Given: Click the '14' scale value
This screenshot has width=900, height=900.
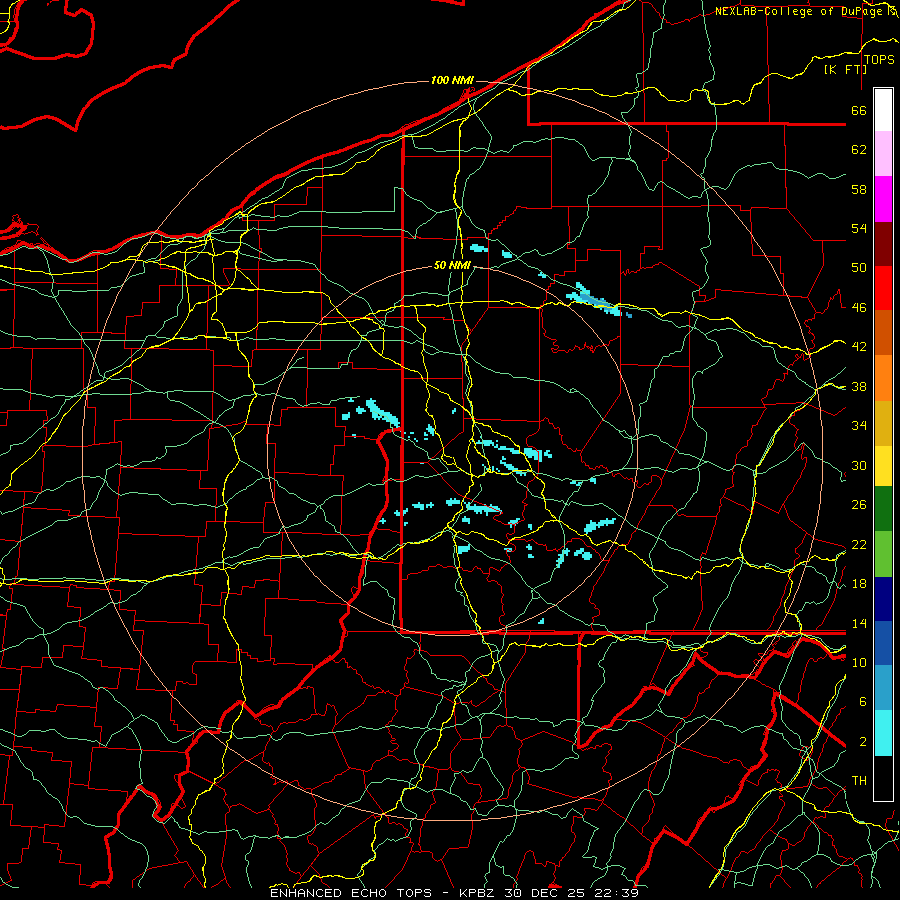Looking at the screenshot, I should coord(859,623).
